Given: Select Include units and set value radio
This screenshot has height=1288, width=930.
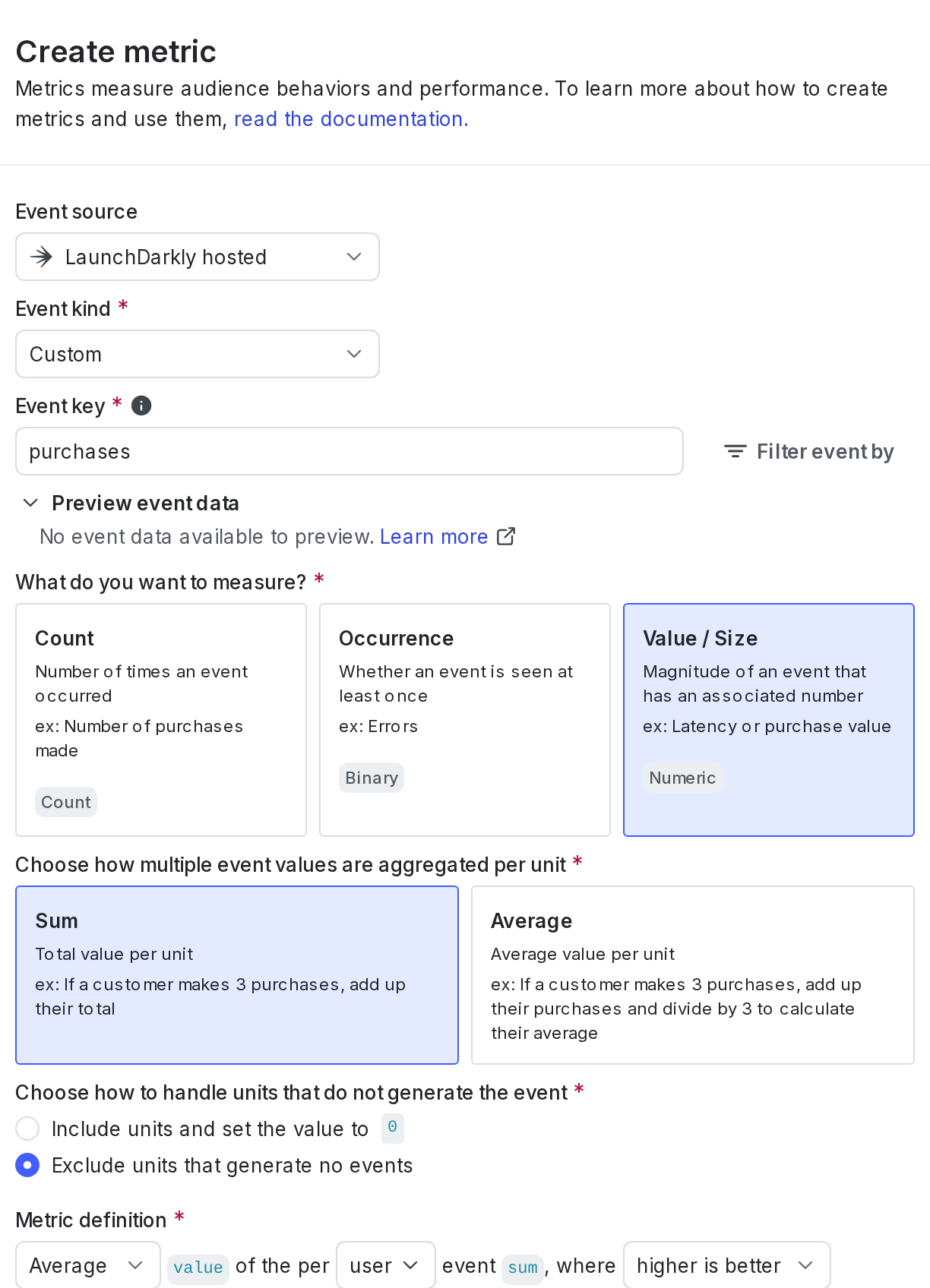Looking at the screenshot, I should (27, 1129).
